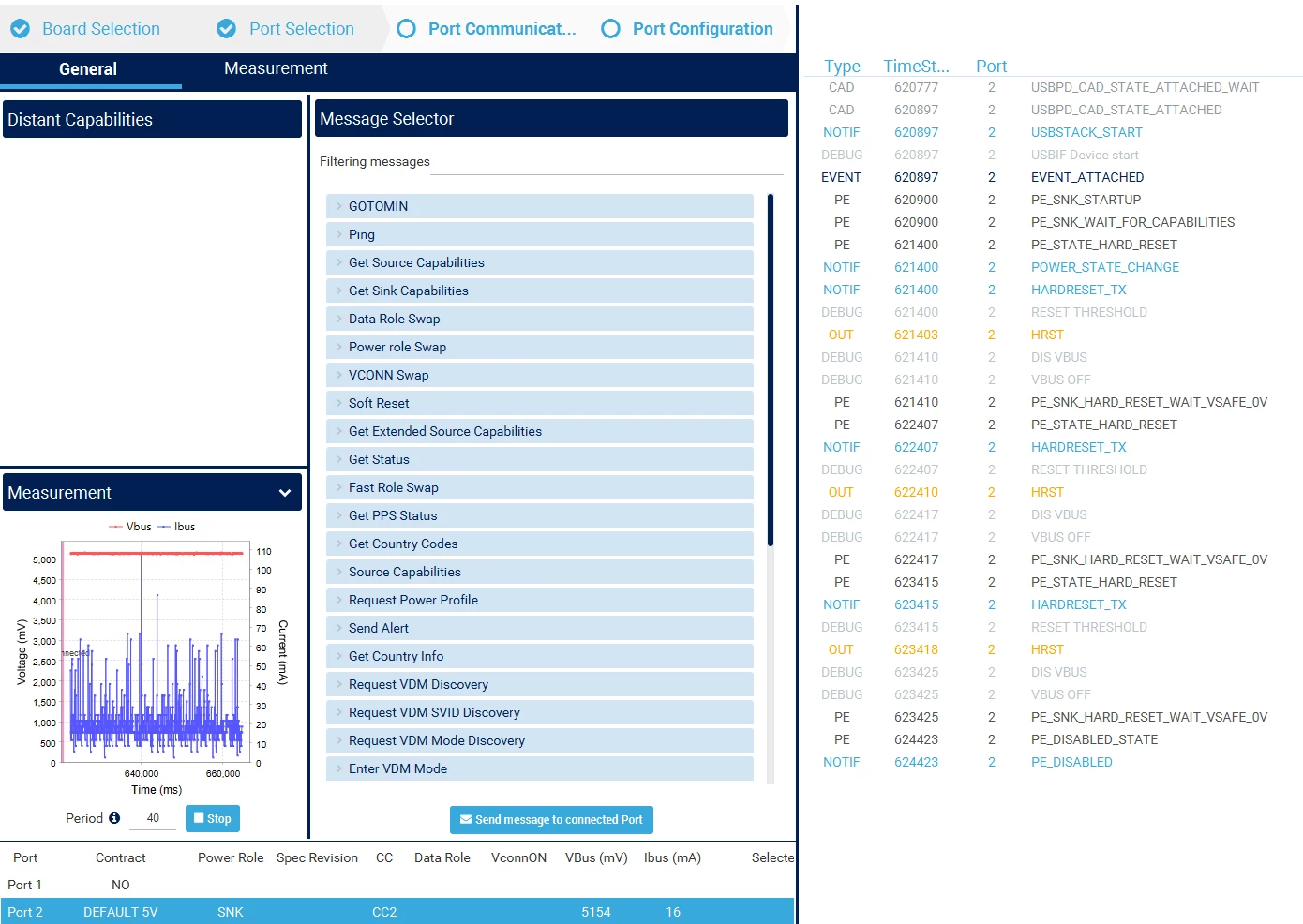Click the envelope icon on Send message button
This screenshot has height=924, width=1303.
(x=465, y=819)
